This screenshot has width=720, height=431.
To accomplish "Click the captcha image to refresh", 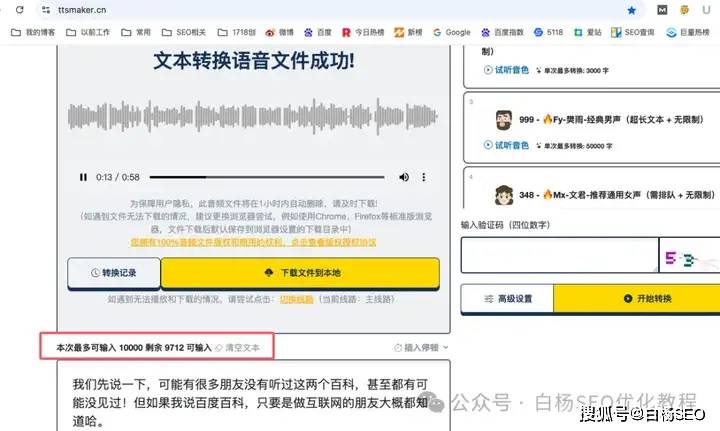I will point(690,255).
